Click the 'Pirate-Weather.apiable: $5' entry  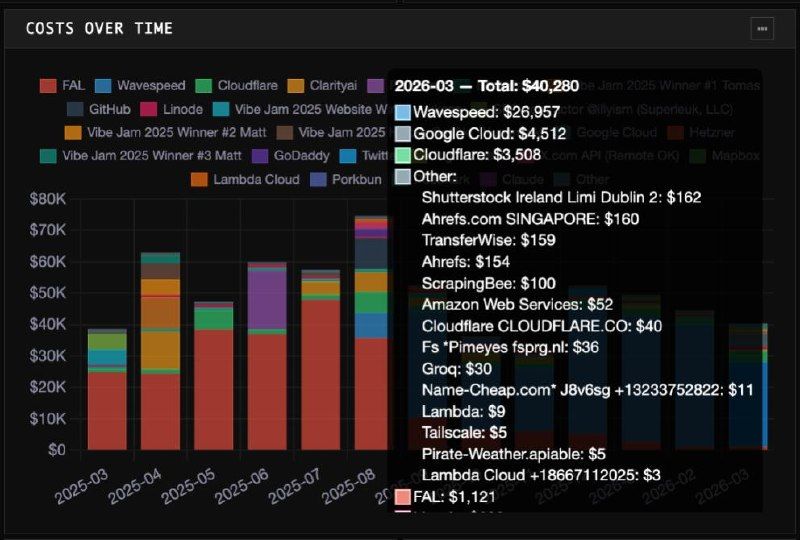(513, 454)
